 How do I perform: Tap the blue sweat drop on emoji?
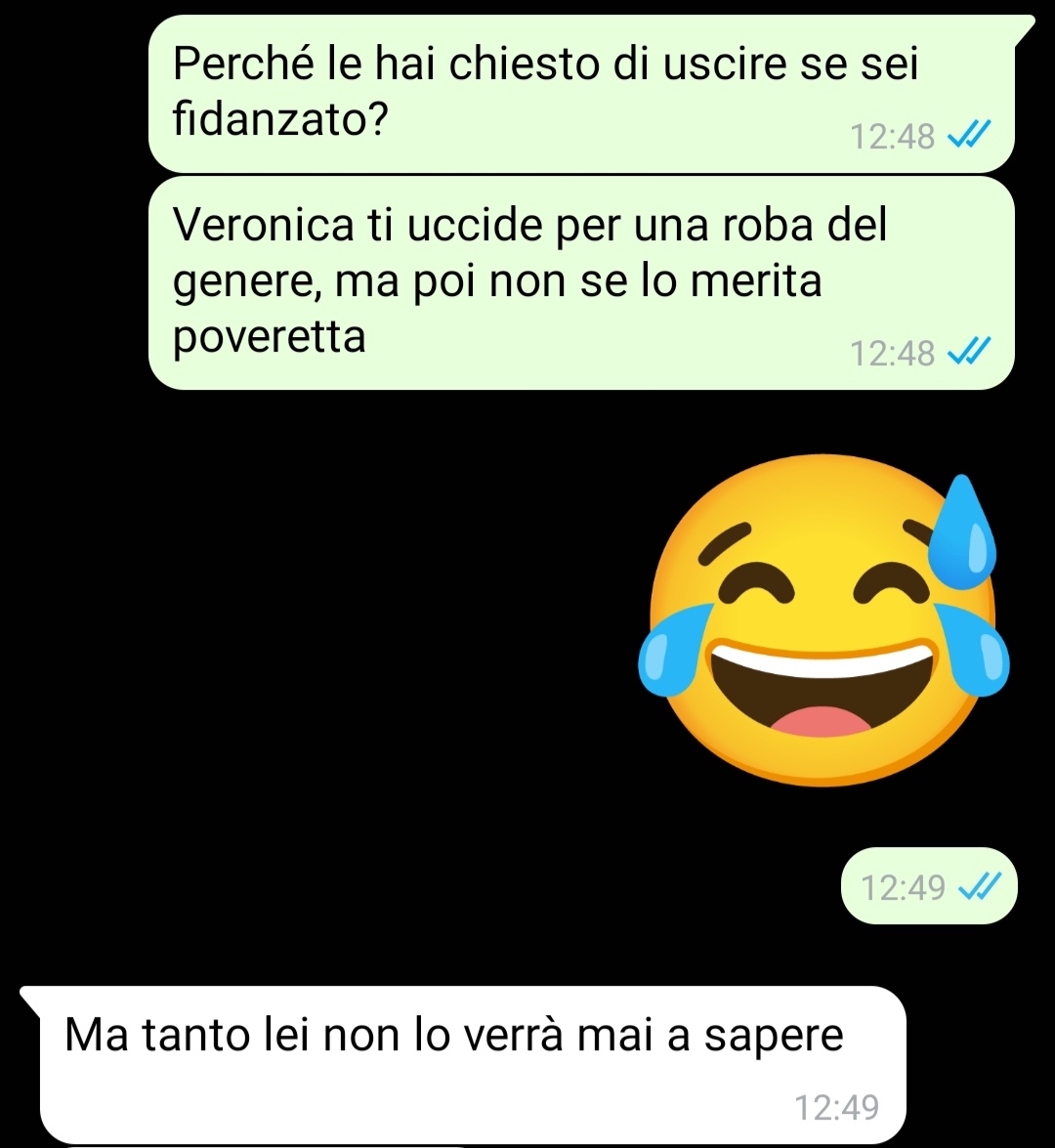(x=962, y=531)
